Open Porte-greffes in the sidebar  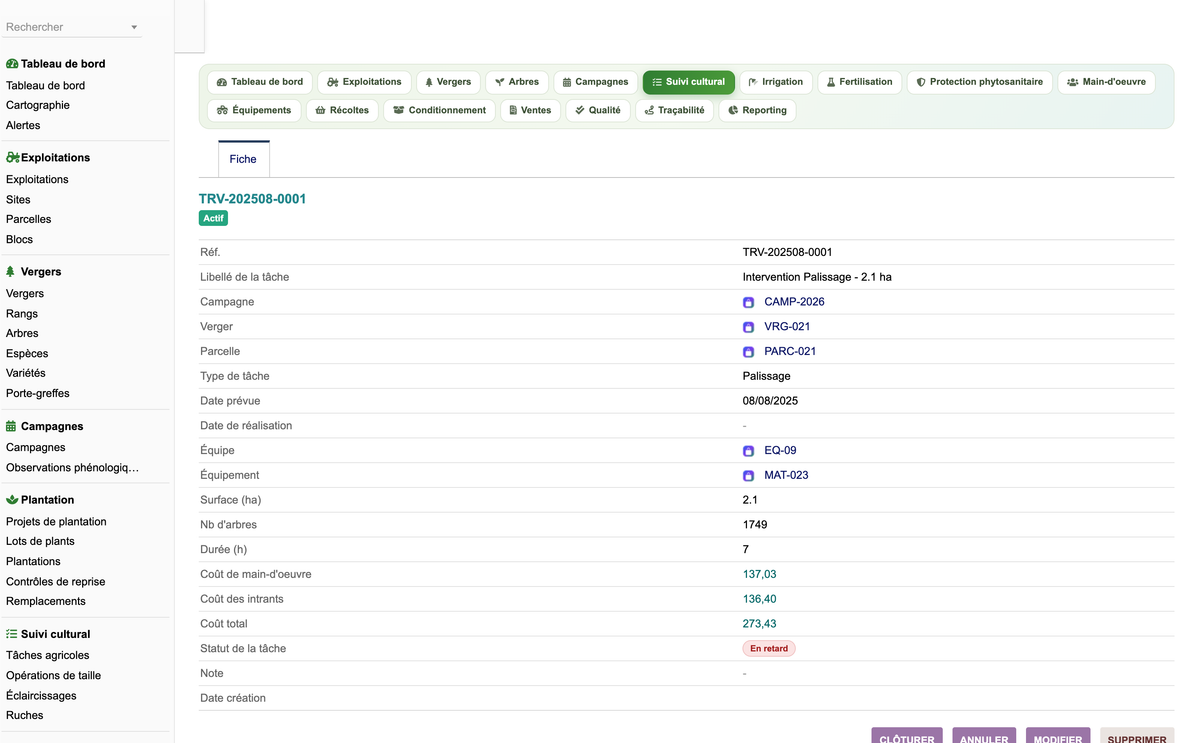[x=38, y=393]
